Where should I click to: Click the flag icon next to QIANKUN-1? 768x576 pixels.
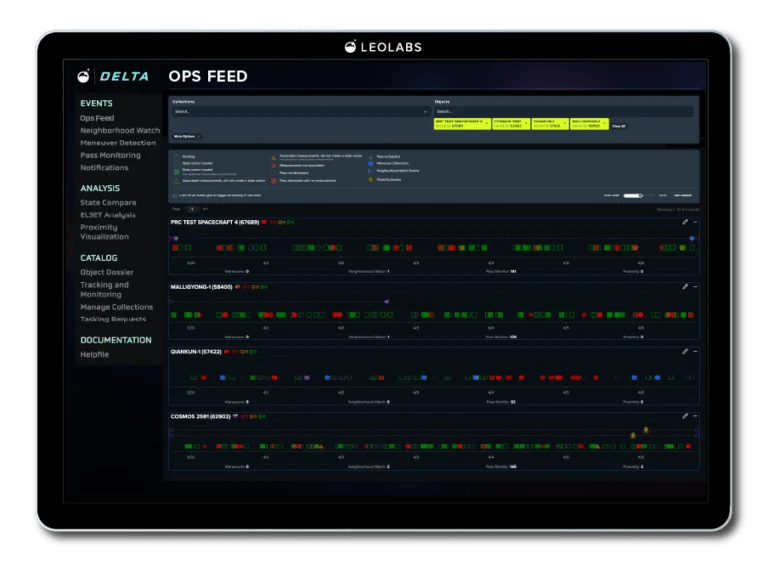(x=226, y=352)
